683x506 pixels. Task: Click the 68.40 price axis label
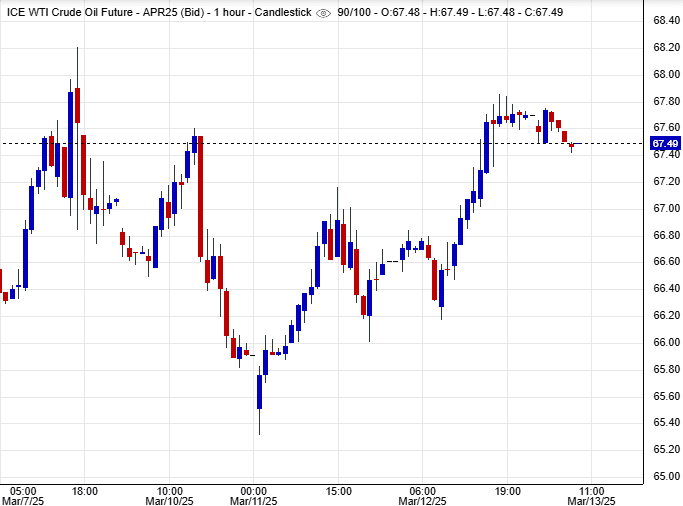(x=666, y=20)
